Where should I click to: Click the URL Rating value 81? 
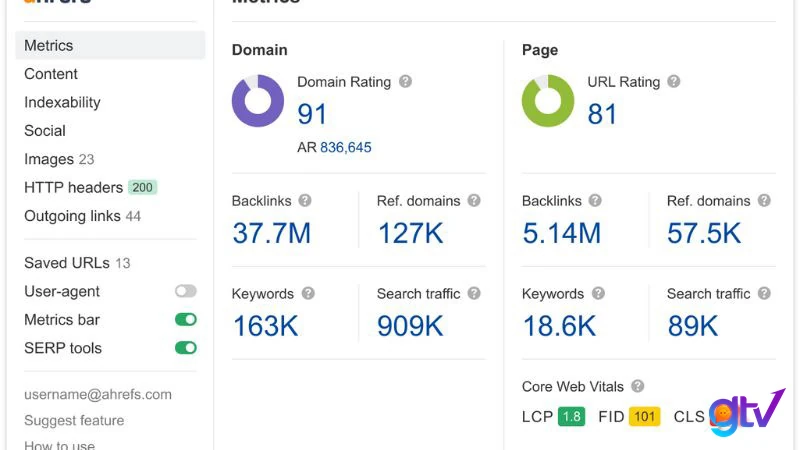(x=602, y=114)
